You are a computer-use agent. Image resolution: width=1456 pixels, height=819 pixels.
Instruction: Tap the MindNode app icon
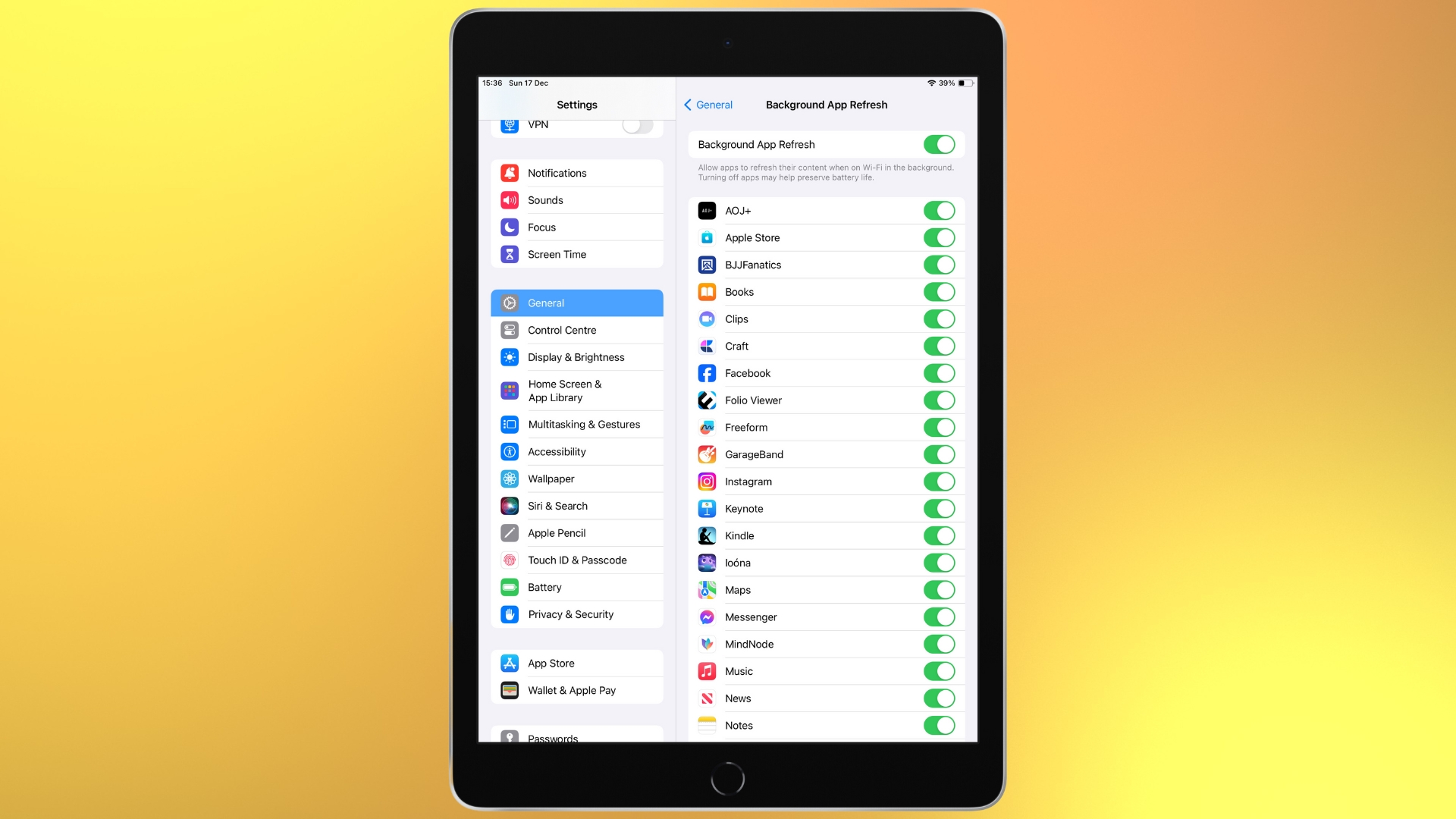tap(707, 644)
